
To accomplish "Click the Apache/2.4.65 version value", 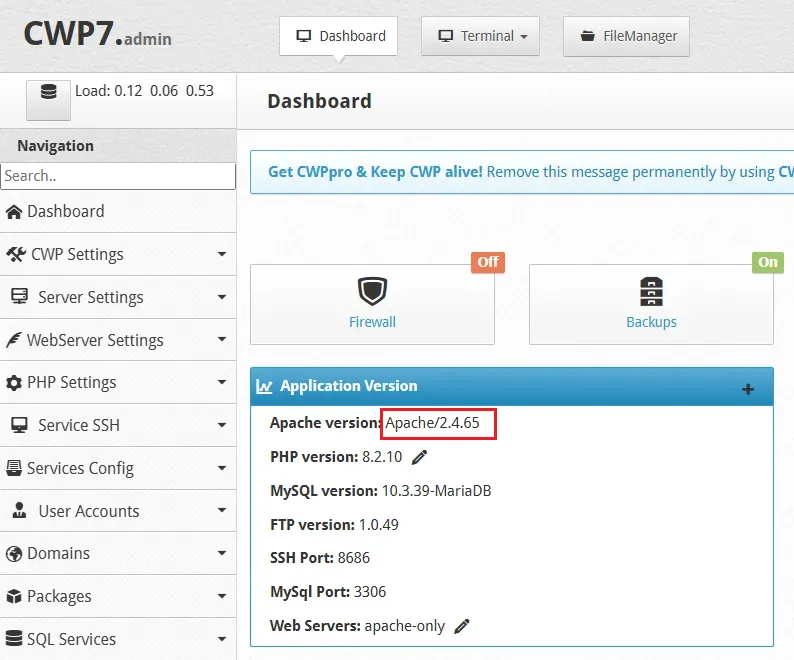I will 432,423.
